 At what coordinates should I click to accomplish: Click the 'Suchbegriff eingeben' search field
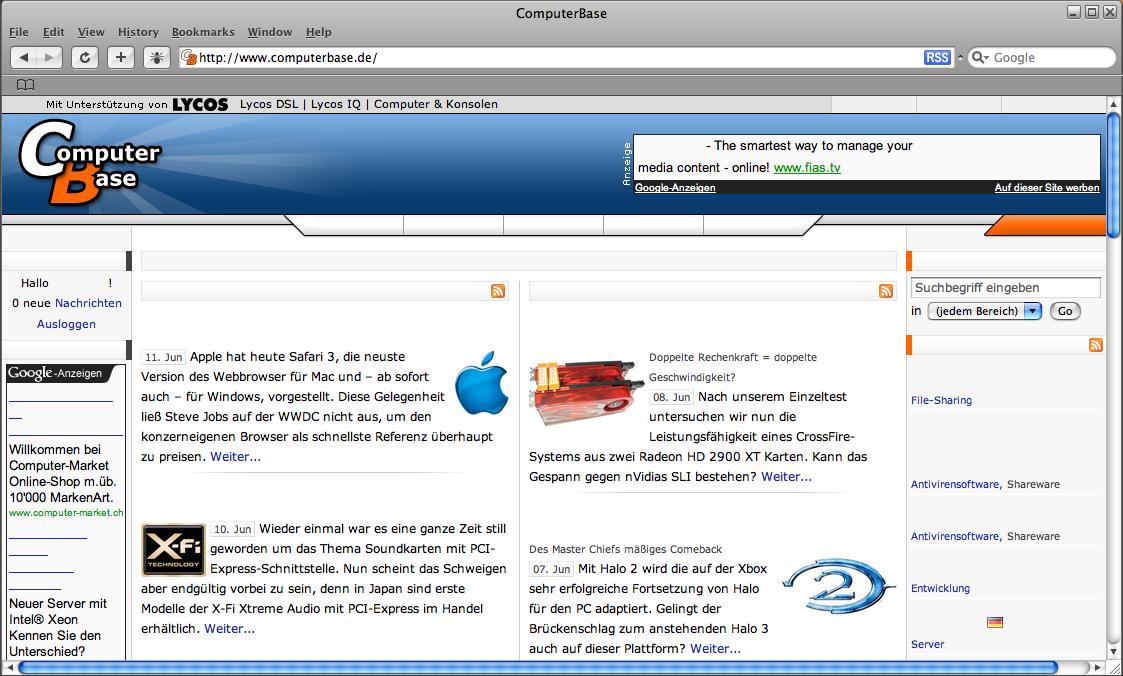coord(1006,288)
